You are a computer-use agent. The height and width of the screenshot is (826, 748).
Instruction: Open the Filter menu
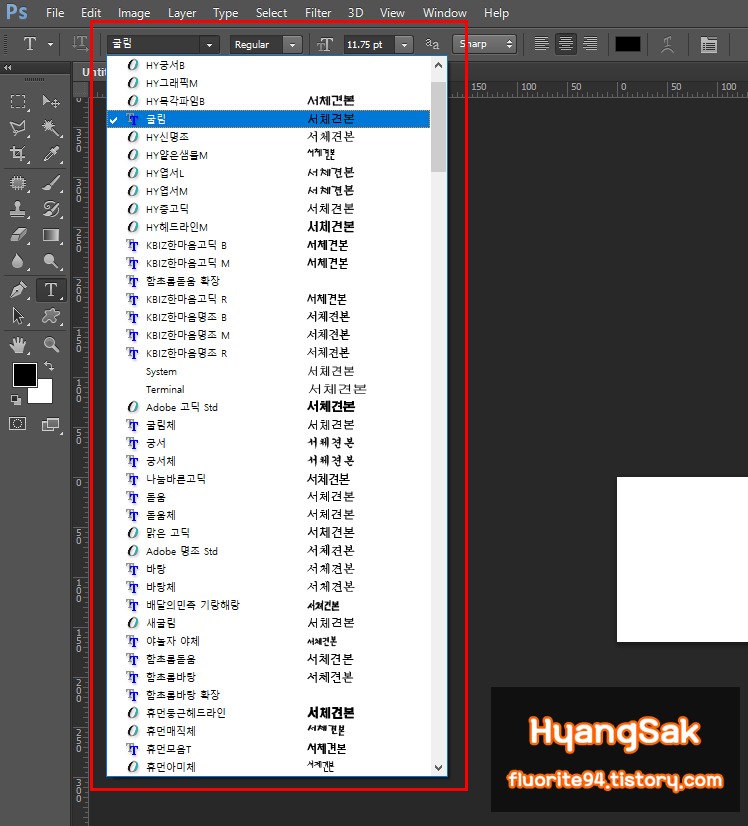tap(318, 13)
